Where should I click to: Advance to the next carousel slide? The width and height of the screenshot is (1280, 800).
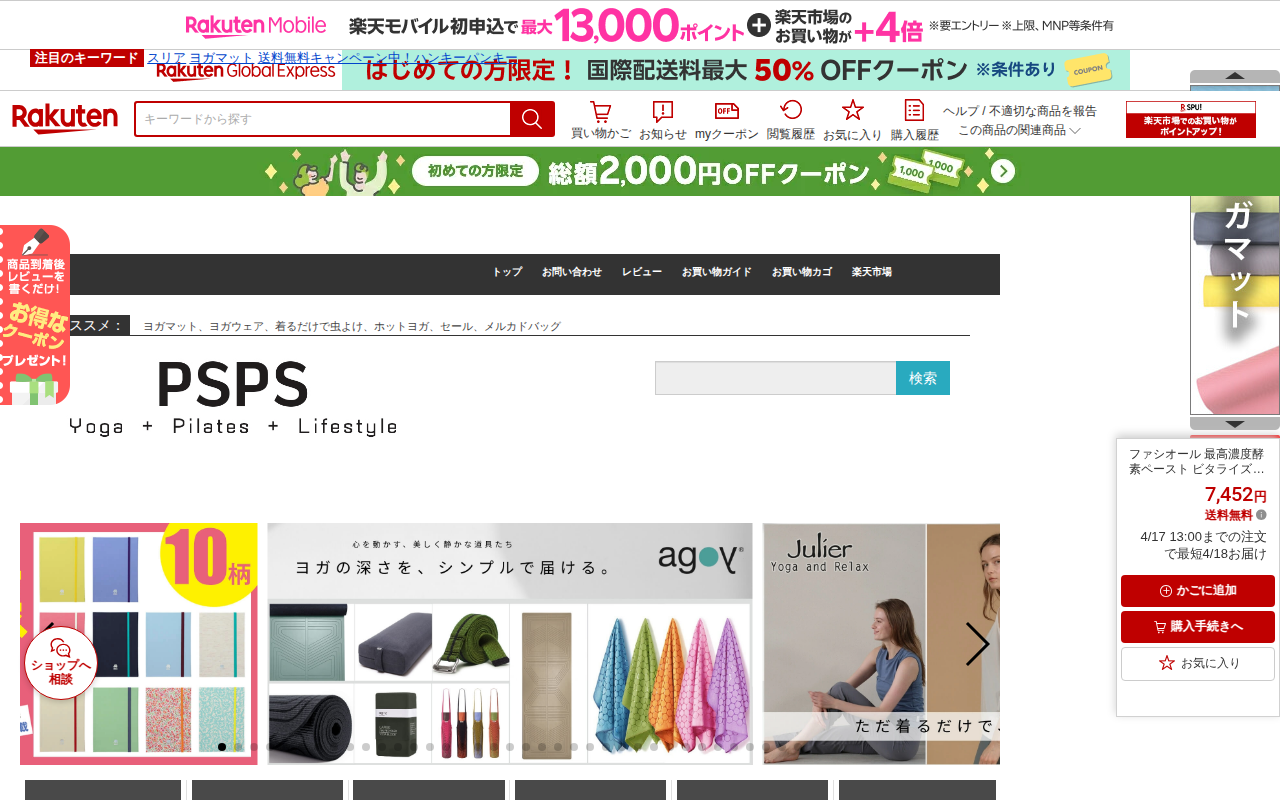coord(977,644)
